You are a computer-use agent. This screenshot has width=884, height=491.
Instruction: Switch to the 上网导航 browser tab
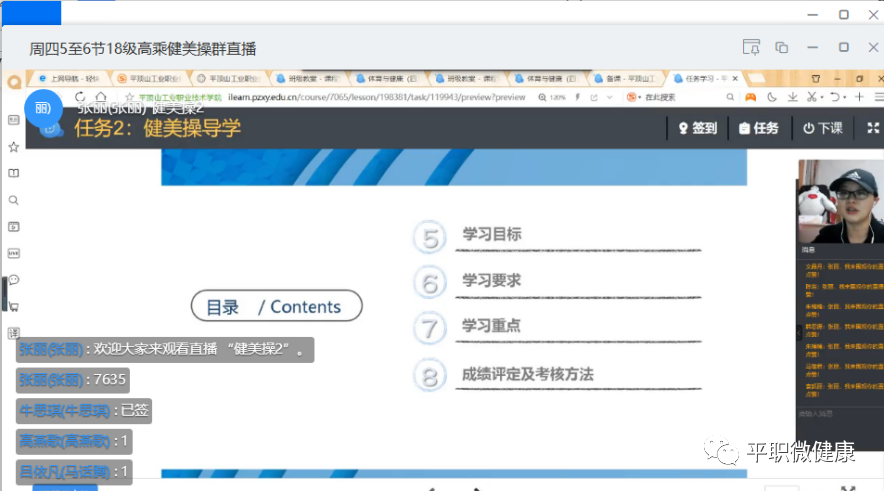pyautogui.click(x=68, y=78)
